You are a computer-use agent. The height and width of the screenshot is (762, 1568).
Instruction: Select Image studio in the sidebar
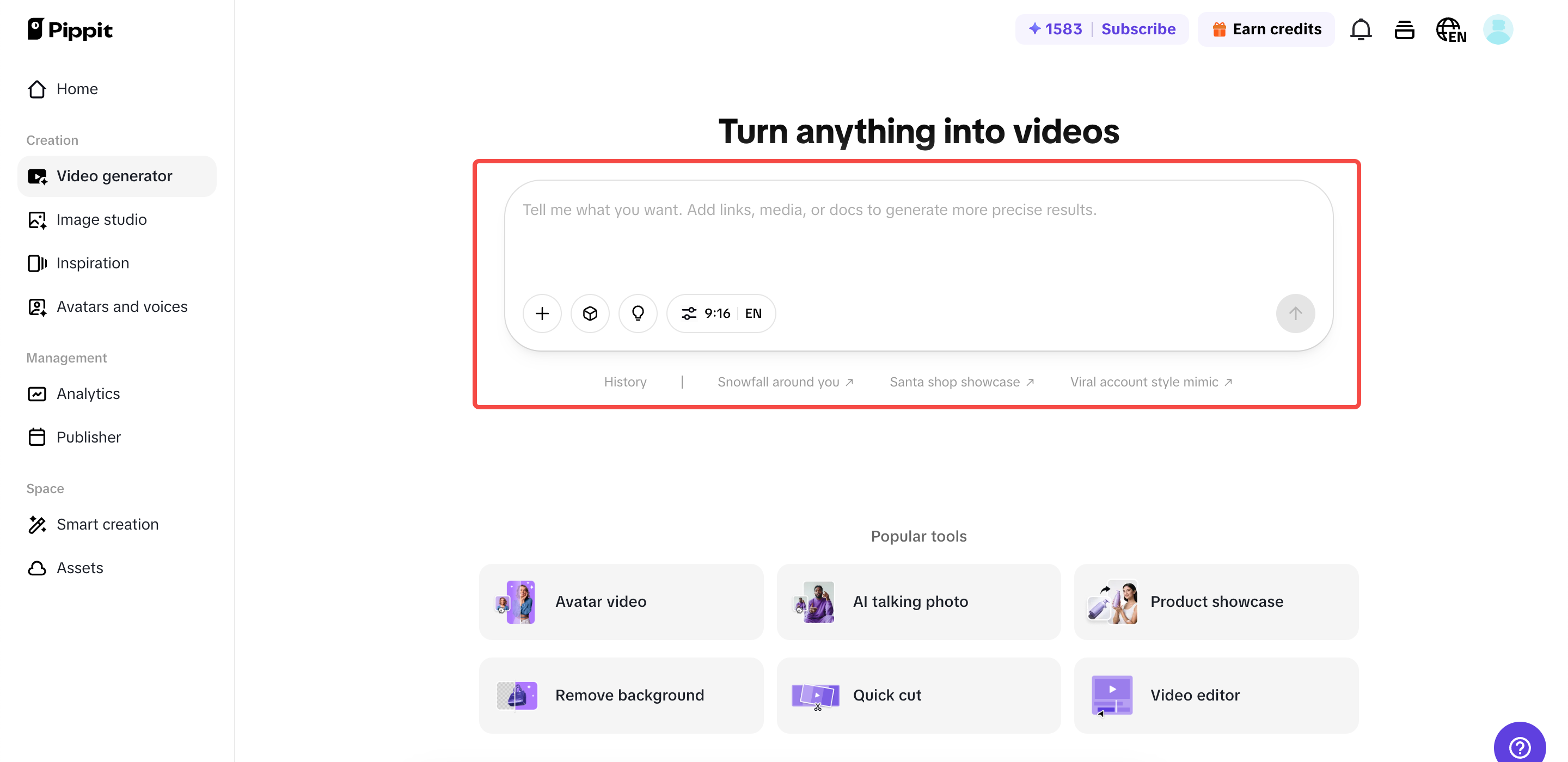(x=102, y=220)
